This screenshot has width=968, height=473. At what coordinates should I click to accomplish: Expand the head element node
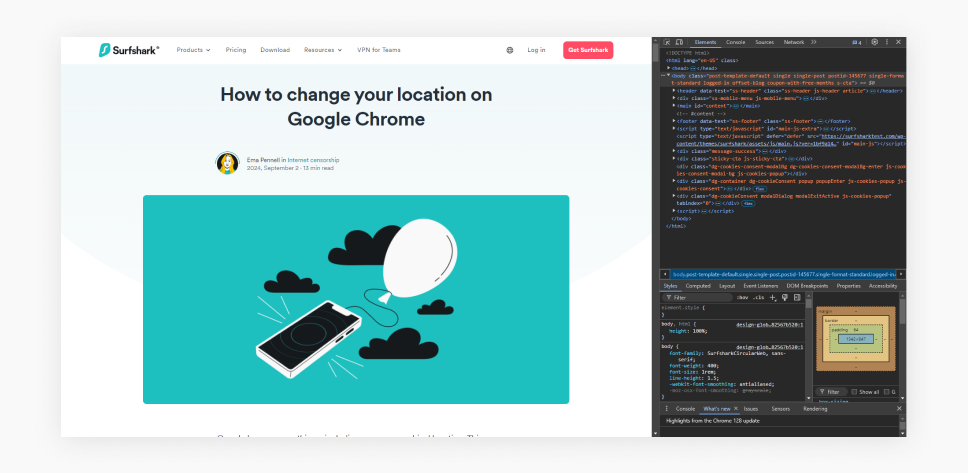click(x=668, y=68)
